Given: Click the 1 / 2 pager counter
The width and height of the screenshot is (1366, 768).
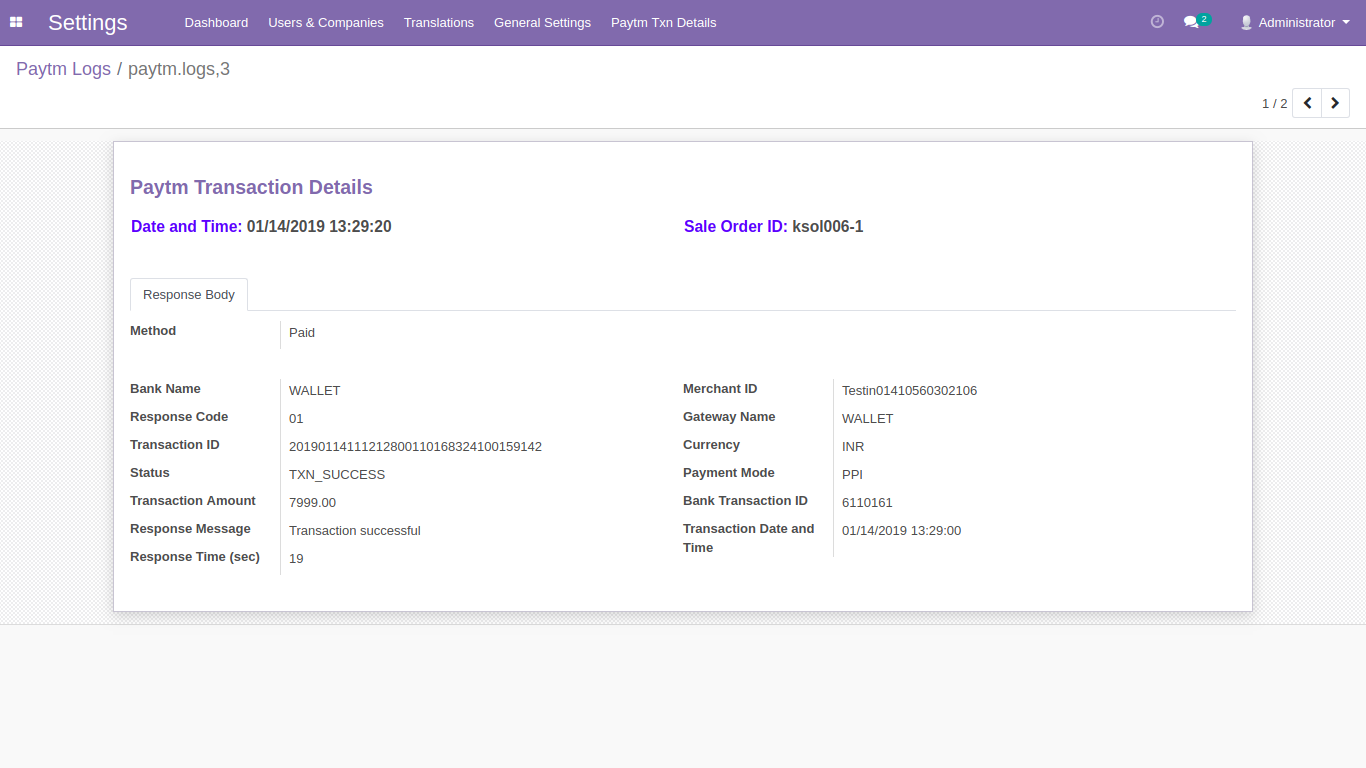Looking at the screenshot, I should (1274, 103).
